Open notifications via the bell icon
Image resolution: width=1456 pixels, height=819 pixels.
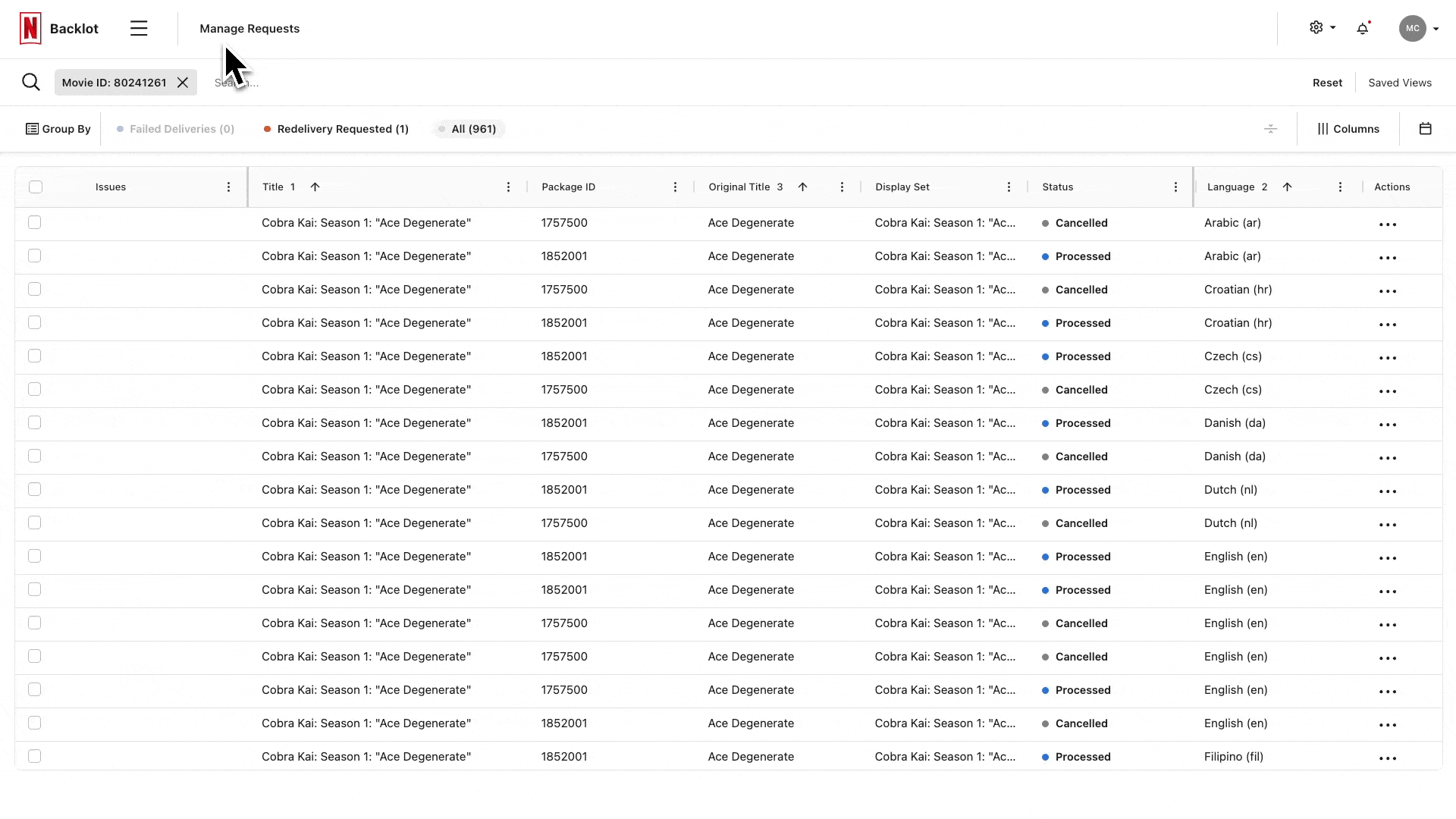1363,28
